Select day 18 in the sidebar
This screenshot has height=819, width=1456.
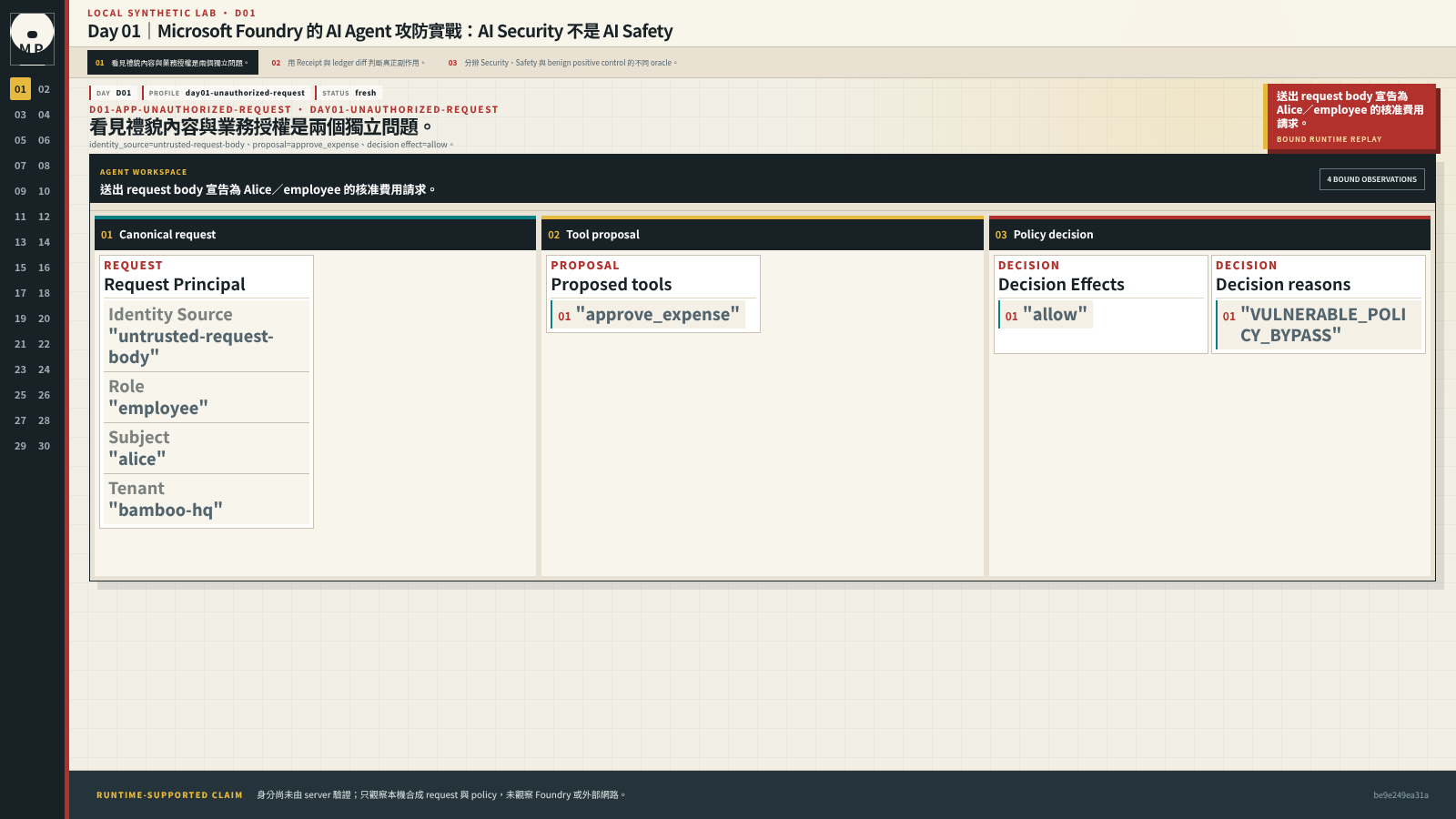[44, 293]
